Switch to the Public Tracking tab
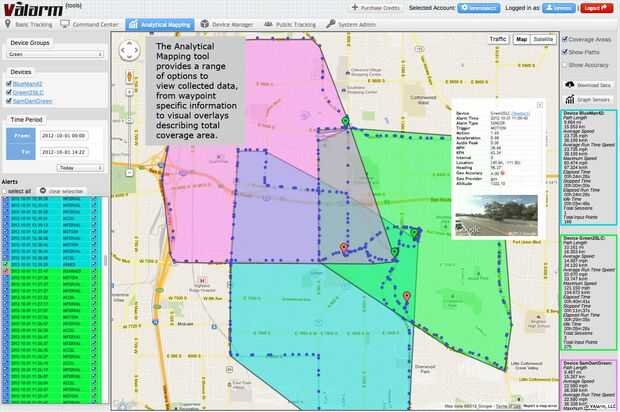This screenshot has height=412, width=620. (x=290, y=25)
